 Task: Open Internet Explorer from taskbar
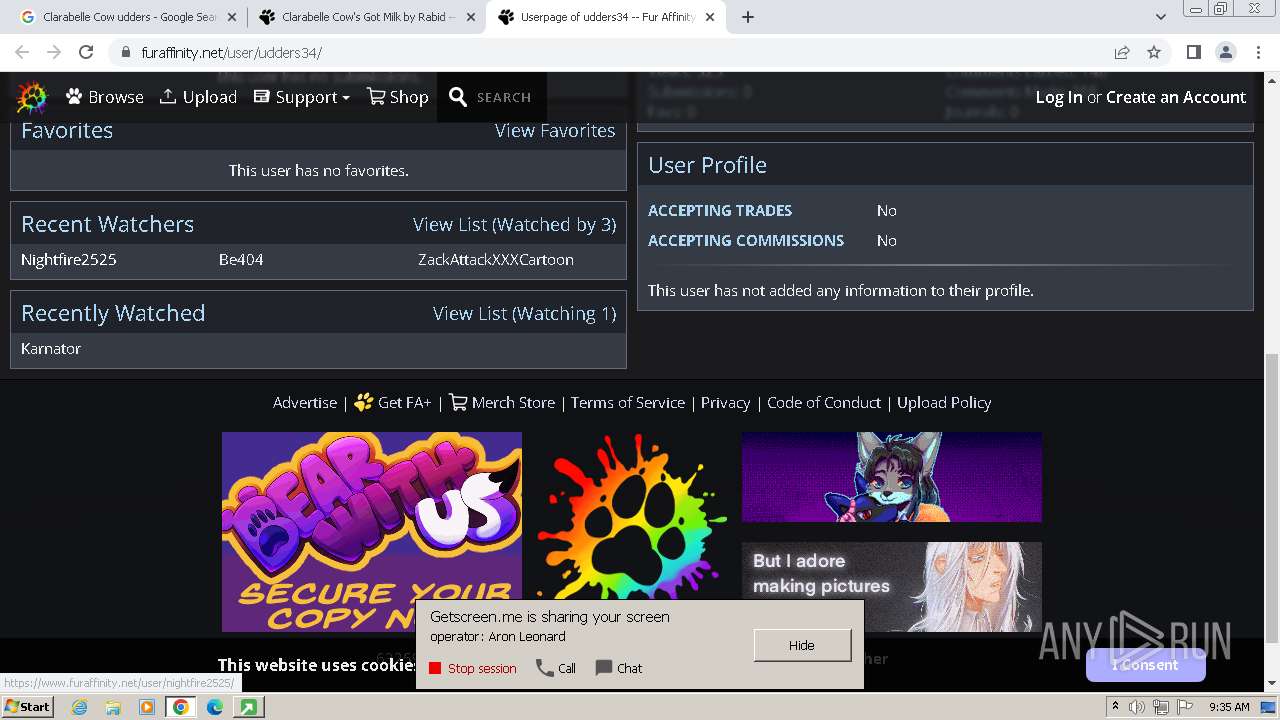[x=79, y=707]
